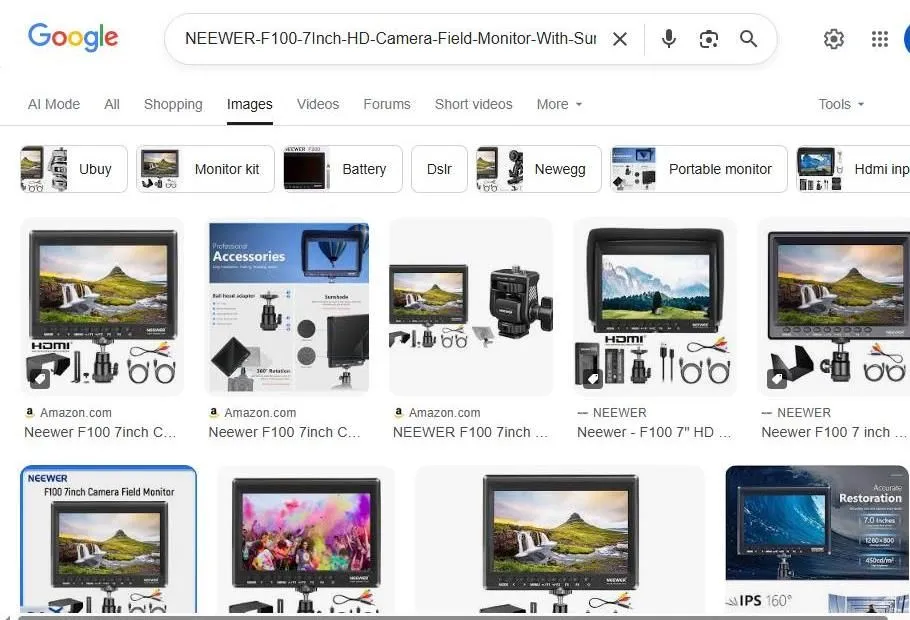This screenshot has width=910, height=620.
Task: Clear the search query with the X
Action: click(x=620, y=39)
